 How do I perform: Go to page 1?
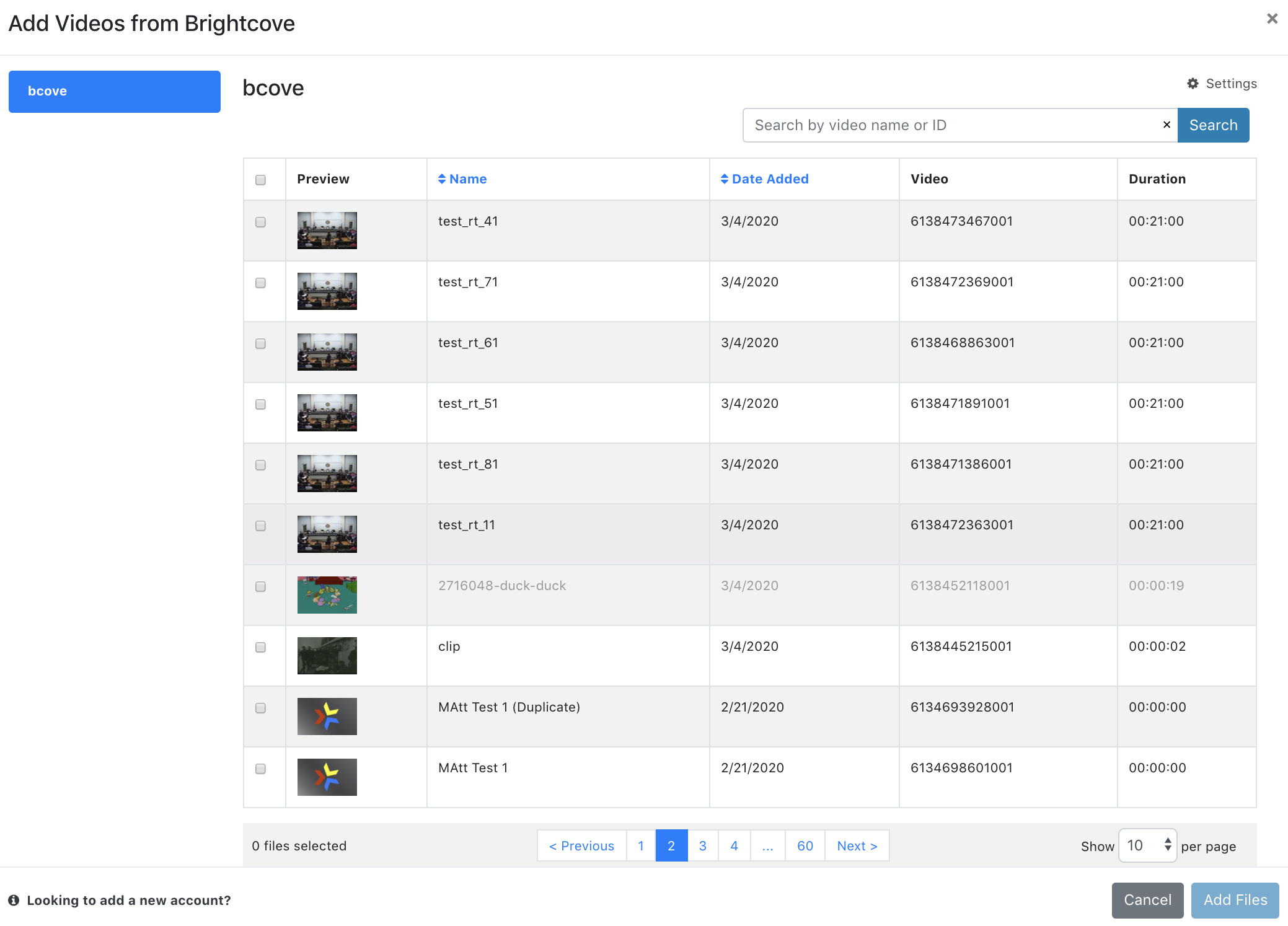641,845
